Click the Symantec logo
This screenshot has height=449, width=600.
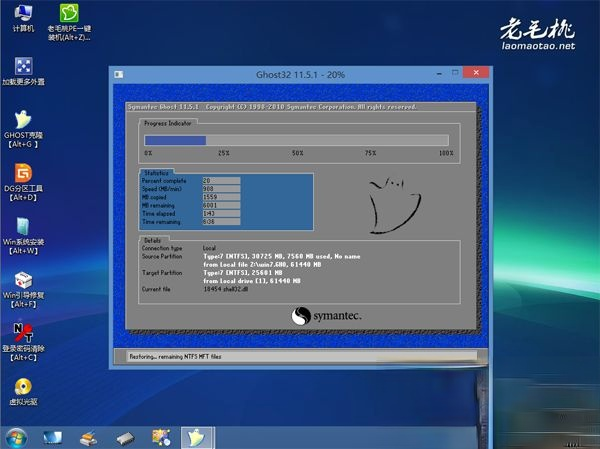point(326,316)
